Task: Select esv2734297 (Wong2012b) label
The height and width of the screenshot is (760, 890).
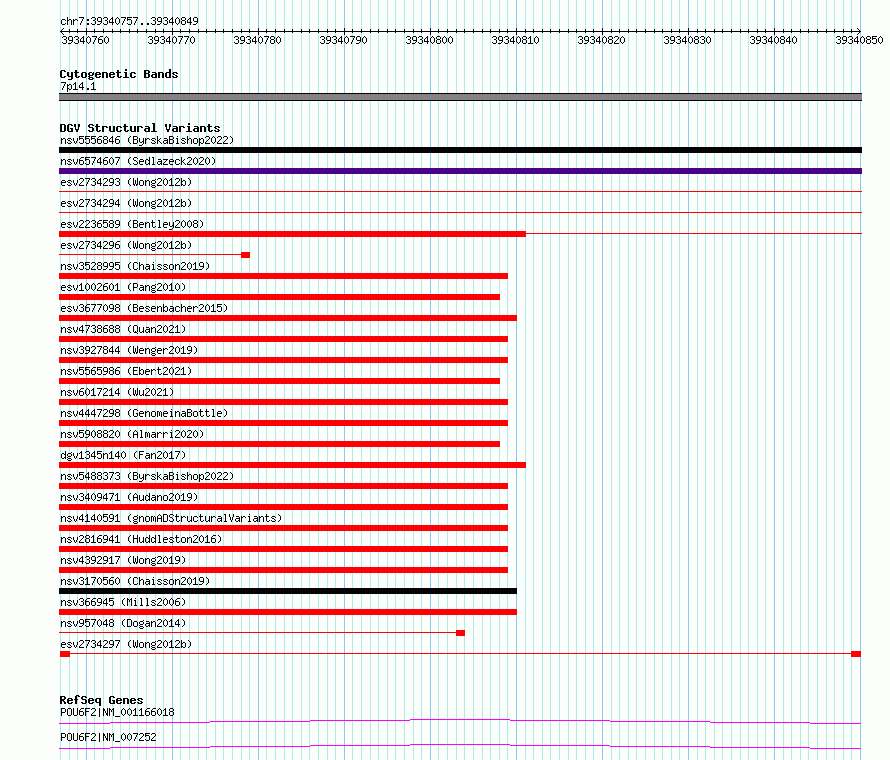Action: pyautogui.click(x=126, y=644)
